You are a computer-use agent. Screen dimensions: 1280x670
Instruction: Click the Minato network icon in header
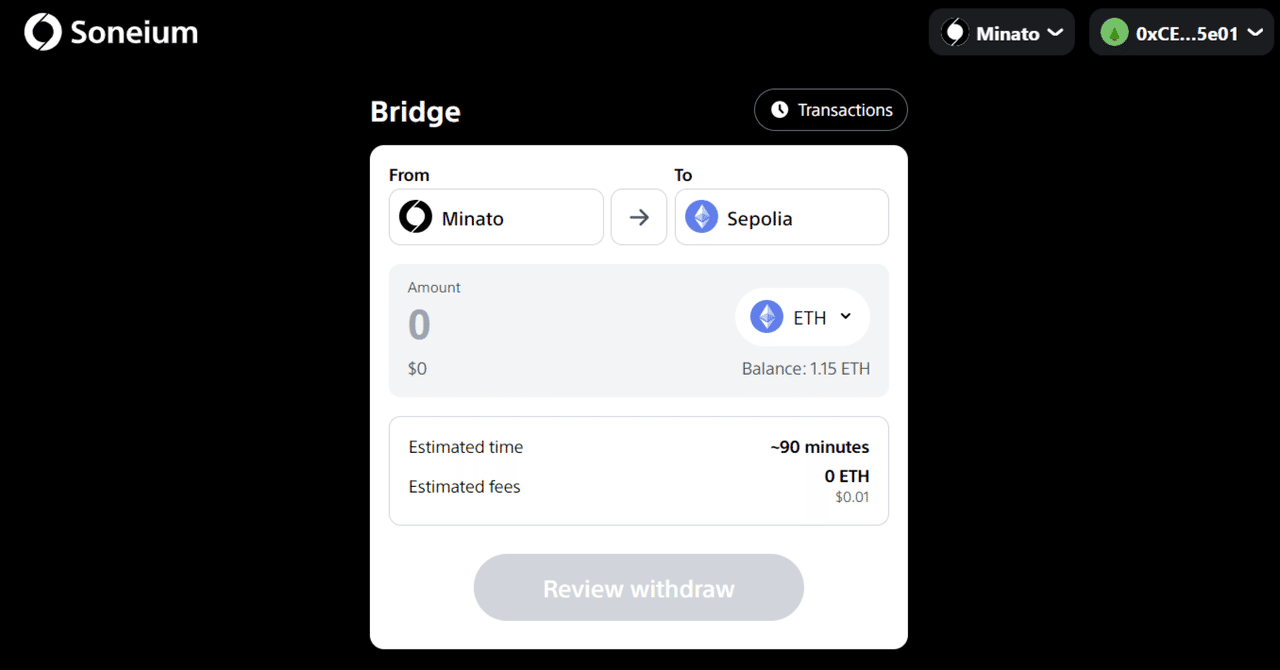(955, 33)
